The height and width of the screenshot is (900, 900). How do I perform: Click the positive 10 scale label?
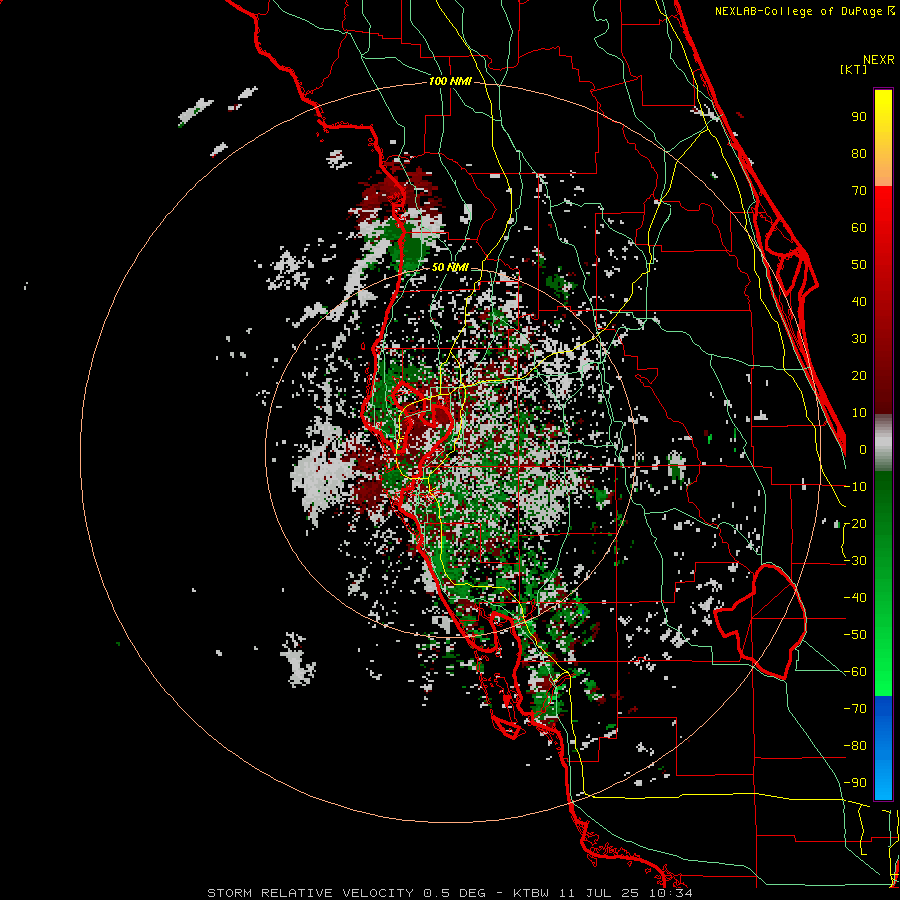tap(859, 413)
